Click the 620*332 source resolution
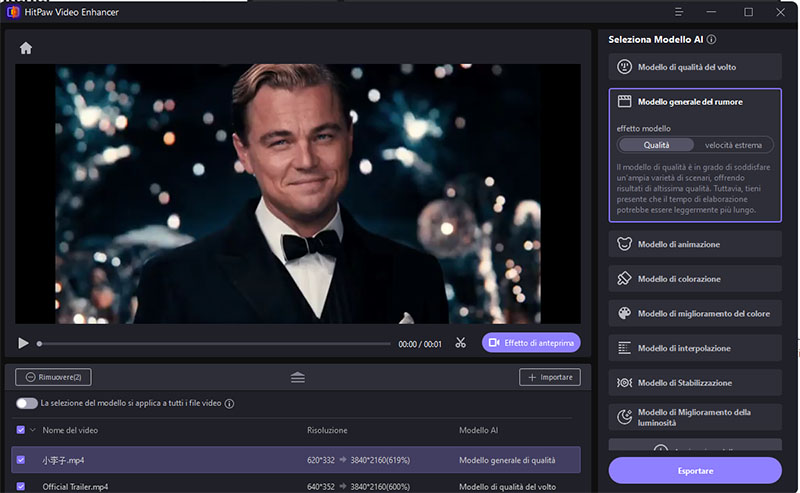800x493 pixels. (x=321, y=460)
